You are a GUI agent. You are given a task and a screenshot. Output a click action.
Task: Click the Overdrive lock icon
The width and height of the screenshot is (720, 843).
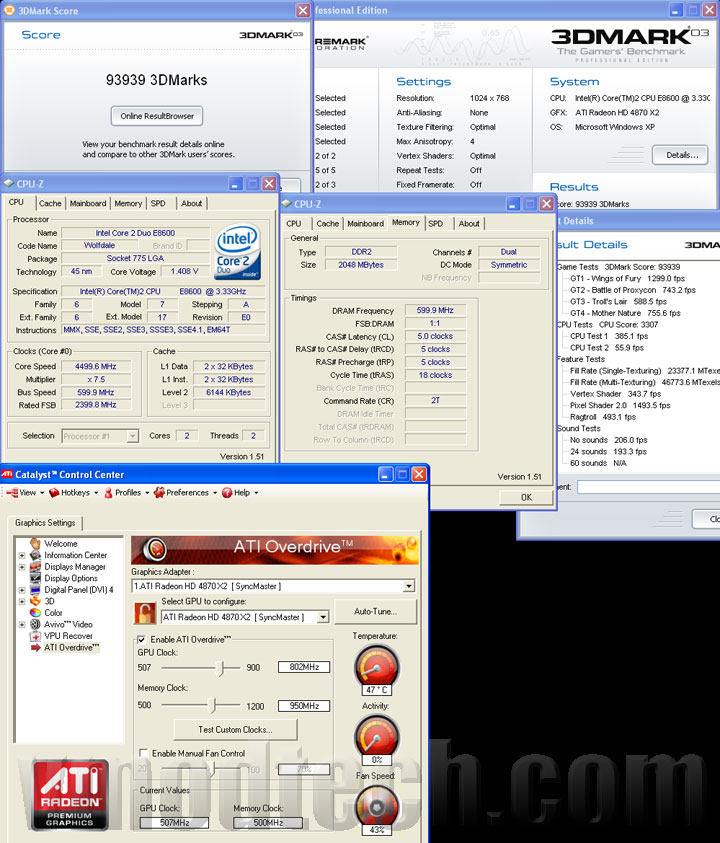[x=145, y=613]
